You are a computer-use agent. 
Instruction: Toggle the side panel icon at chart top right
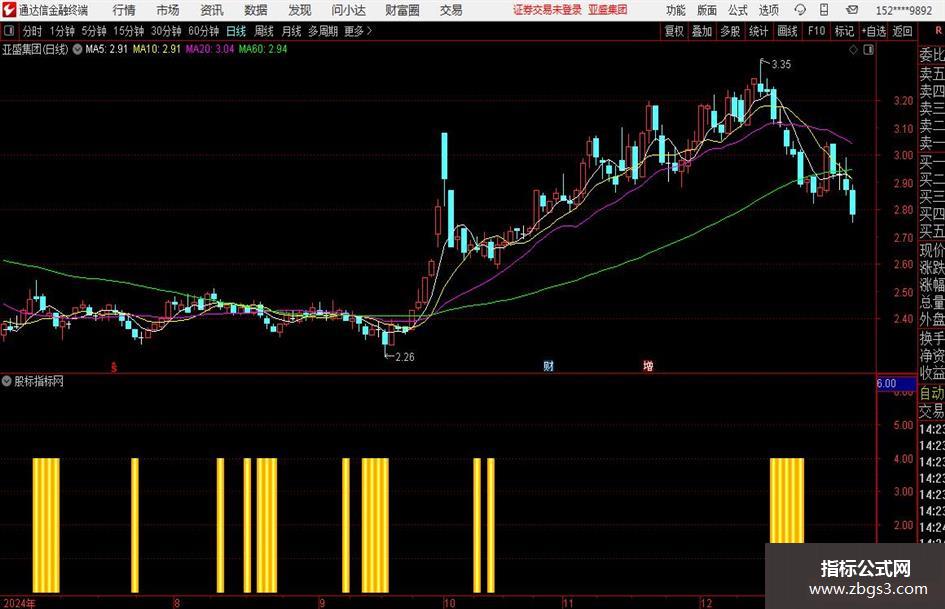pos(868,50)
